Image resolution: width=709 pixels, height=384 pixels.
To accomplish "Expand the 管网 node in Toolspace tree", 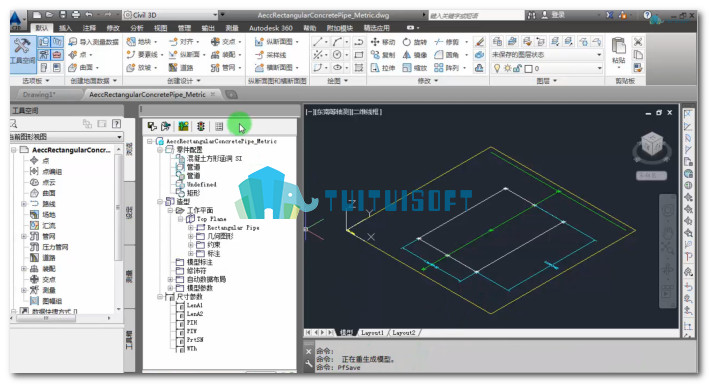I will click(x=24, y=236).
